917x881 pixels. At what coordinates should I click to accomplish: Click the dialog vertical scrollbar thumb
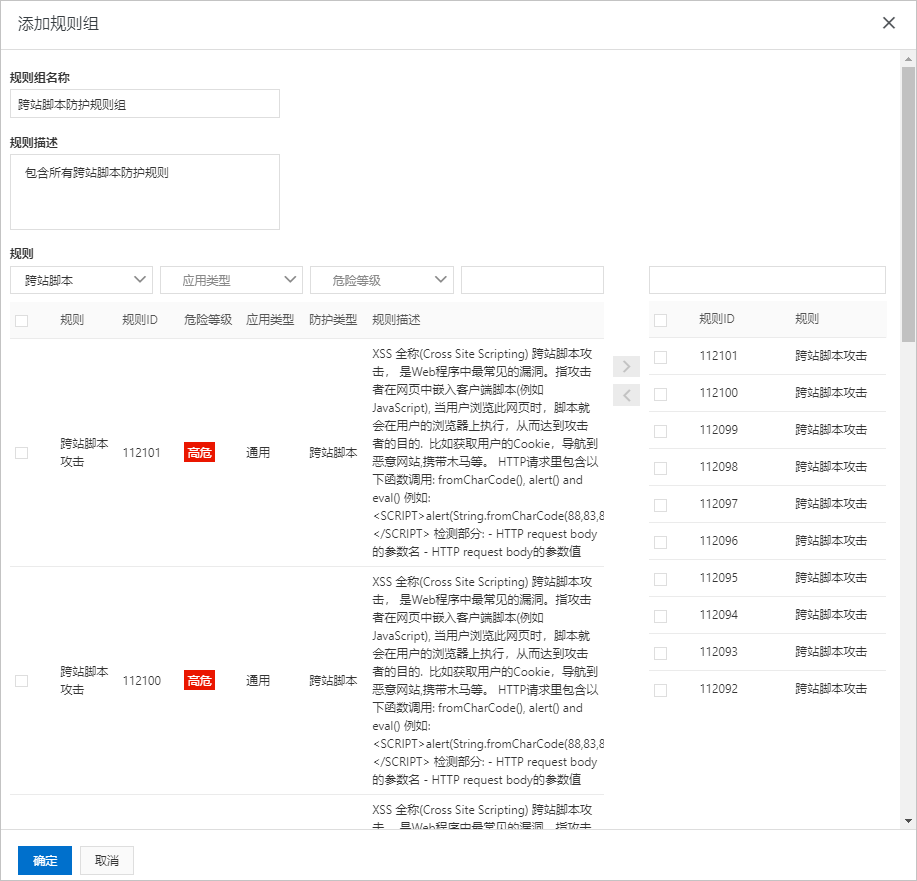[x=908, y=204]
